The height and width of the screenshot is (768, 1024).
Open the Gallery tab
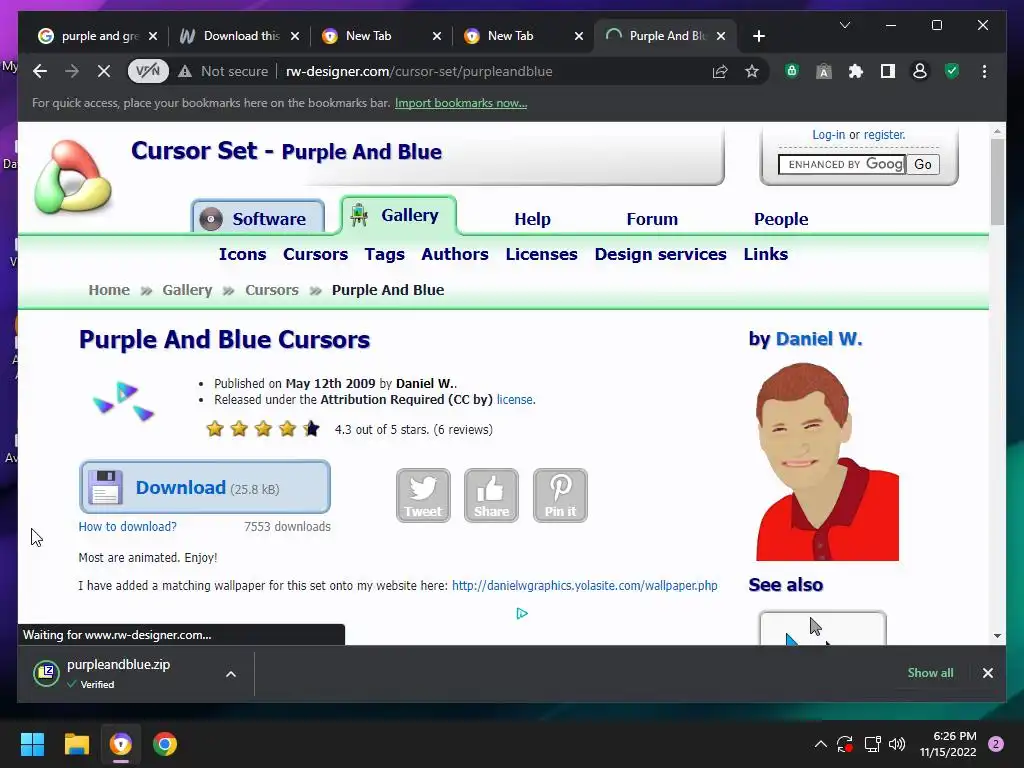click(x=398, y=215)
